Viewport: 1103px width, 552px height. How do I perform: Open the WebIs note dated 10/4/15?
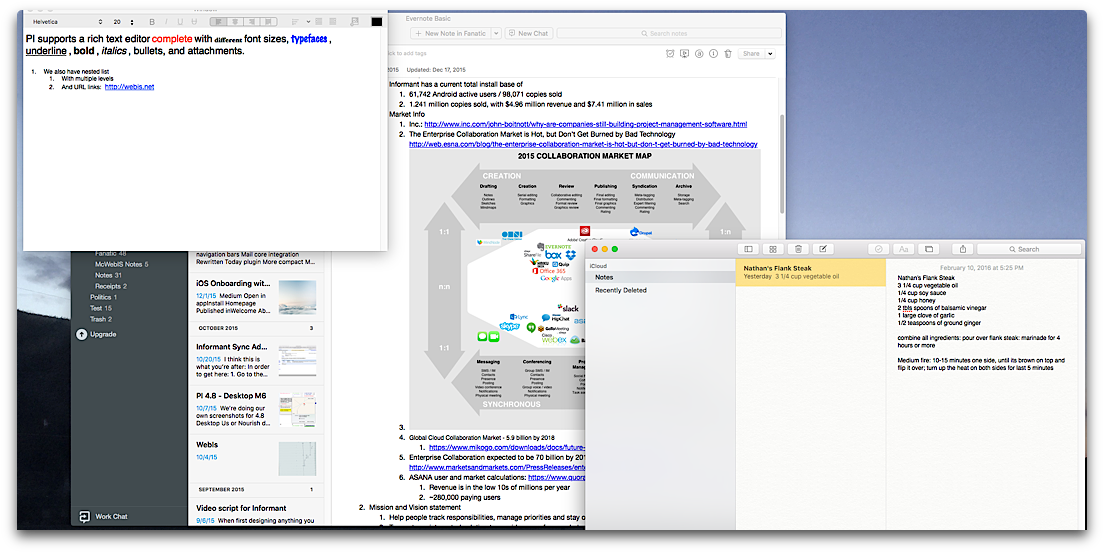(257, 458)
